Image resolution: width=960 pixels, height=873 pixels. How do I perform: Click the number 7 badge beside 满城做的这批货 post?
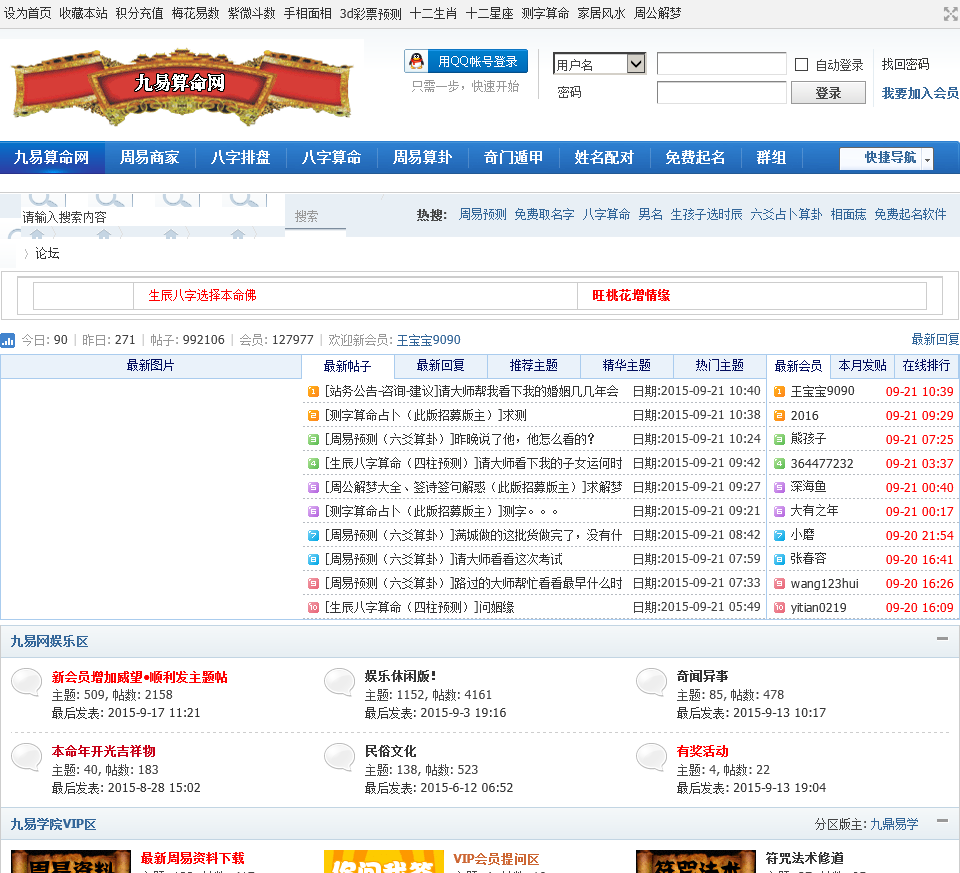[313, 536]
